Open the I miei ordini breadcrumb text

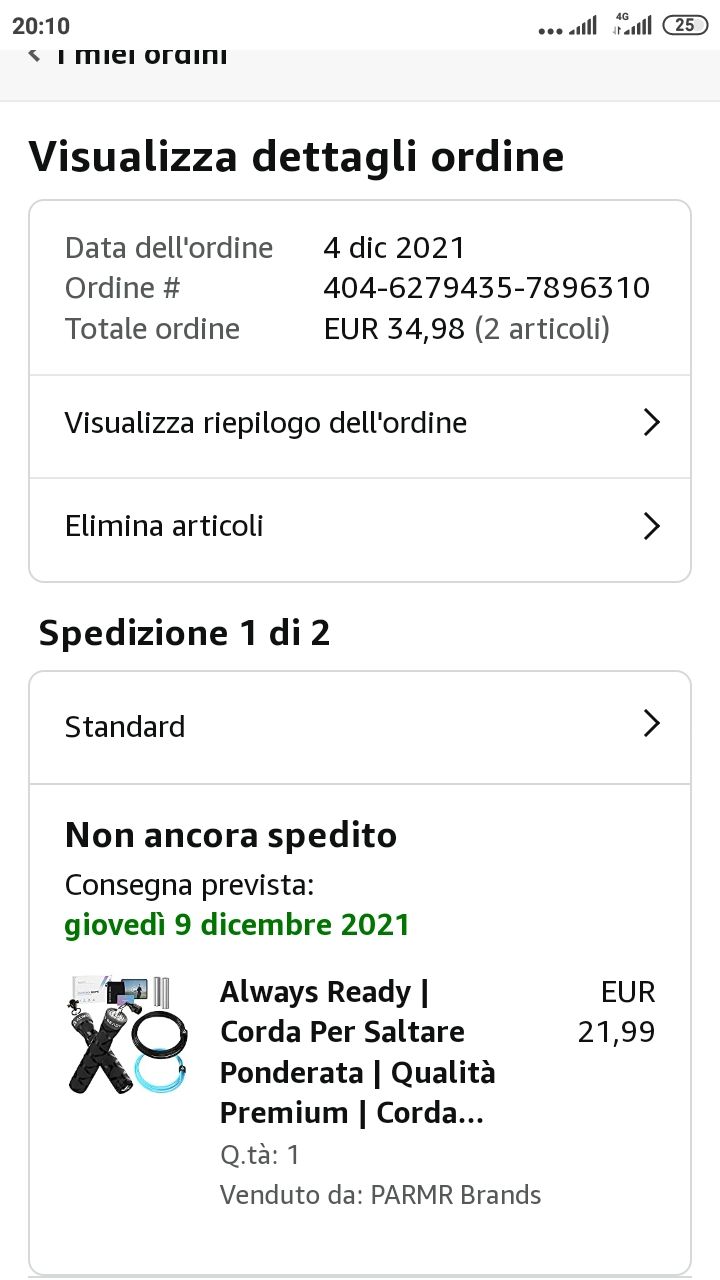tap(142, 56)
